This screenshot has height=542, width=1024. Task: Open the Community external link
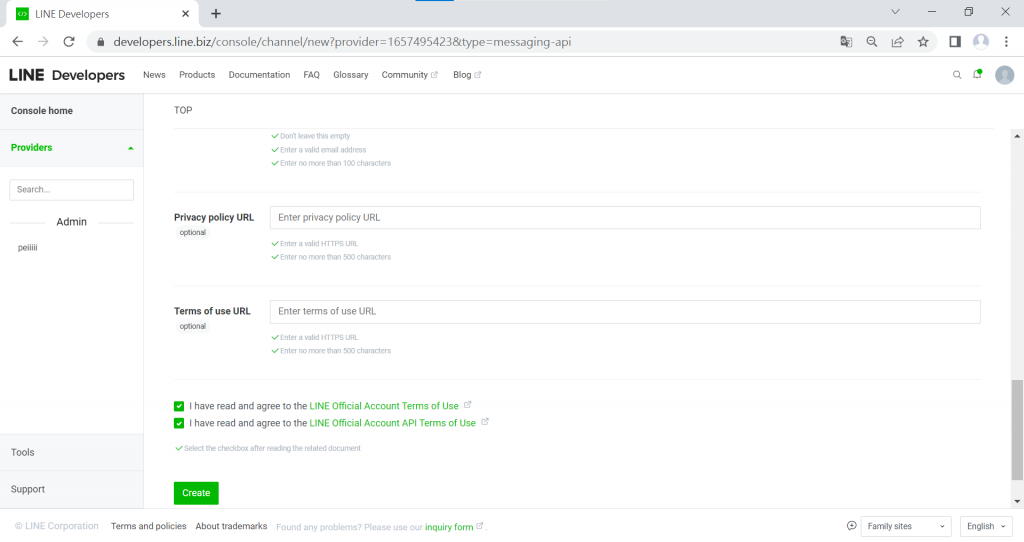pos(409,75)
